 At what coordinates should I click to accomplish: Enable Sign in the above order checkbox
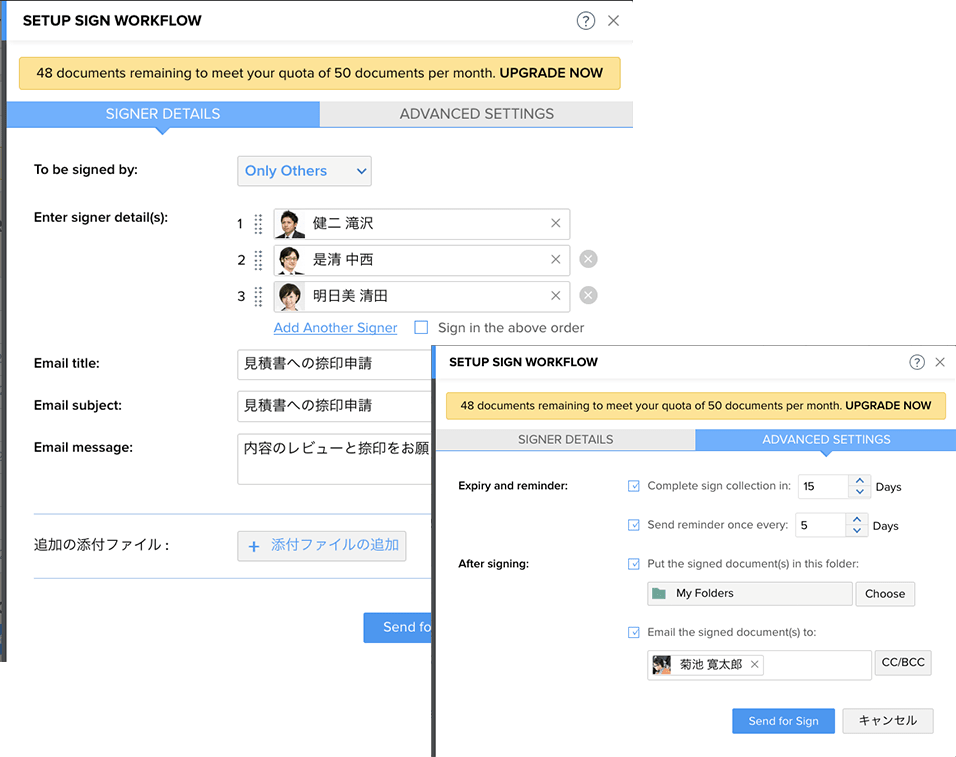421,327
